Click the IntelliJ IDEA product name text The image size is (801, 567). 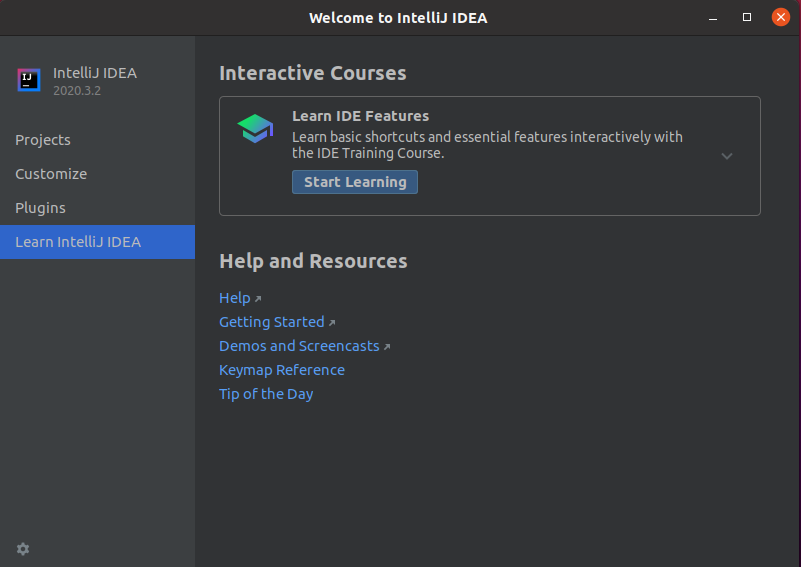click(95, 73)
